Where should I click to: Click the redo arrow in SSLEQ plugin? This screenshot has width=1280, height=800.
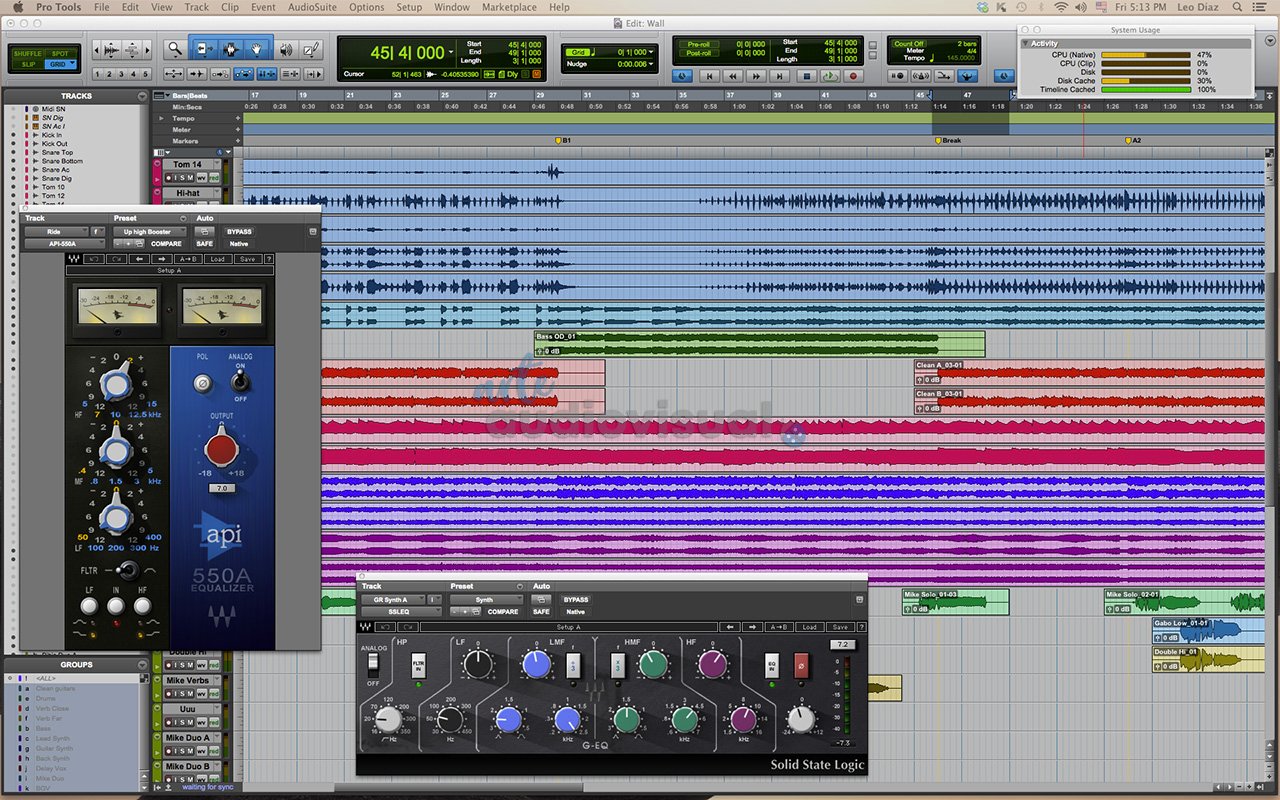point(408,627)
